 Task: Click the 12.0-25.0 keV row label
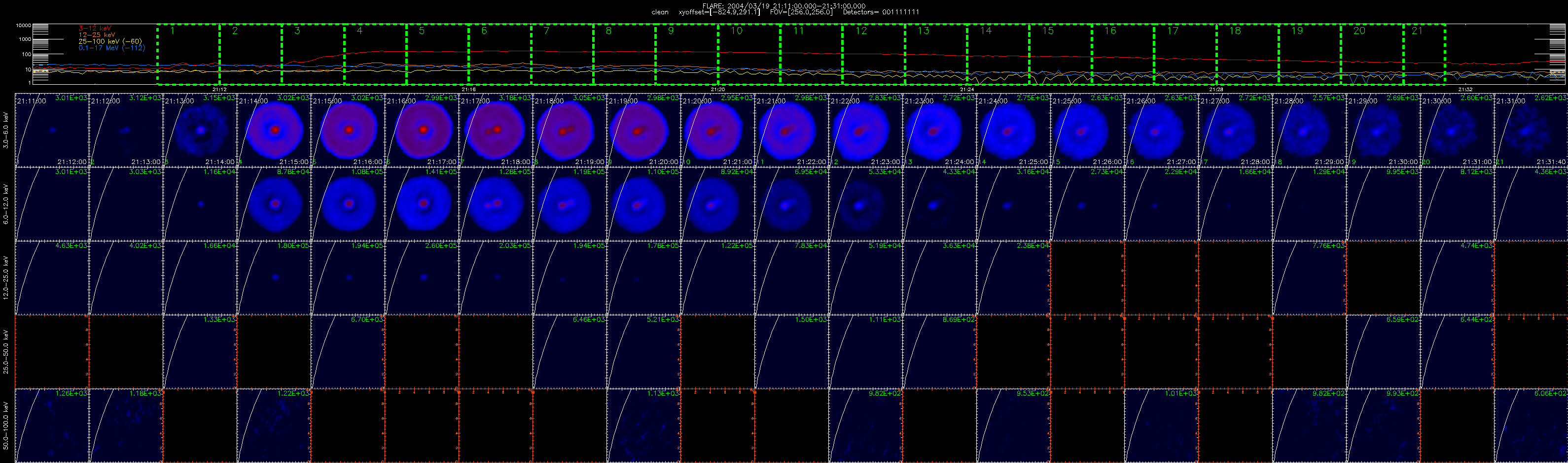click(x=6, y=278)
